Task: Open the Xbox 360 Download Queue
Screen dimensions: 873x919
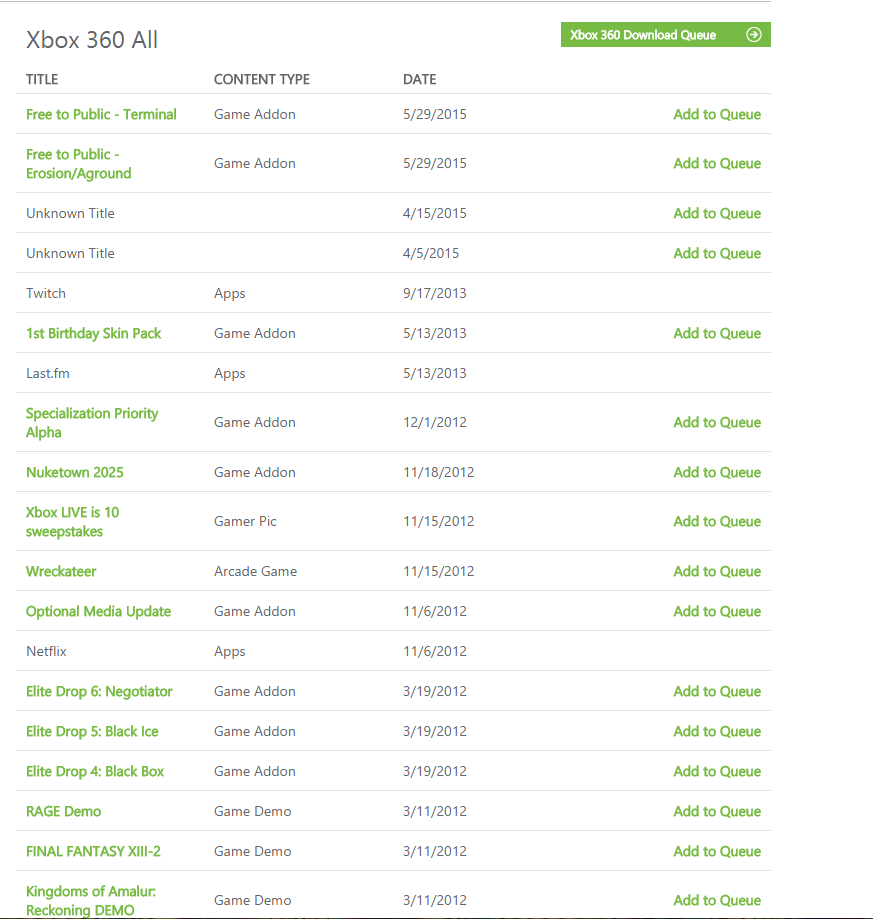Action: [x=666, y=35]
